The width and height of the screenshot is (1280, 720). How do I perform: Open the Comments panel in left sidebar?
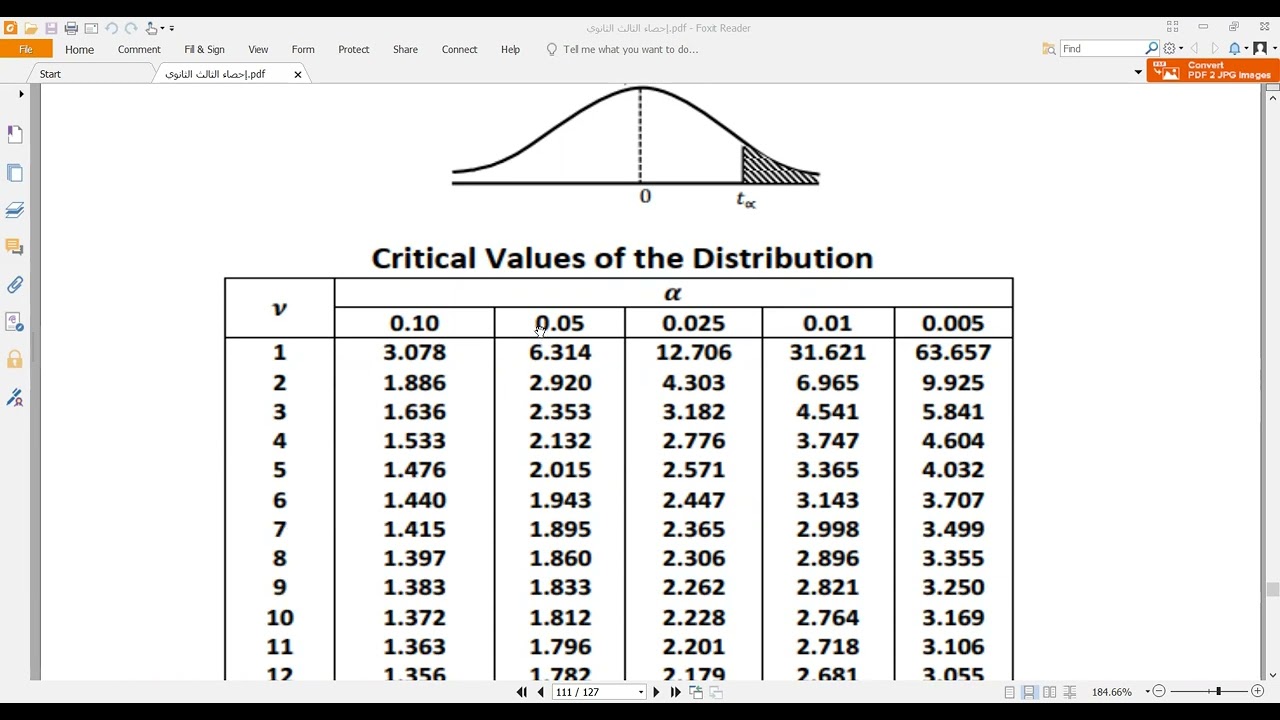[15, 247]
